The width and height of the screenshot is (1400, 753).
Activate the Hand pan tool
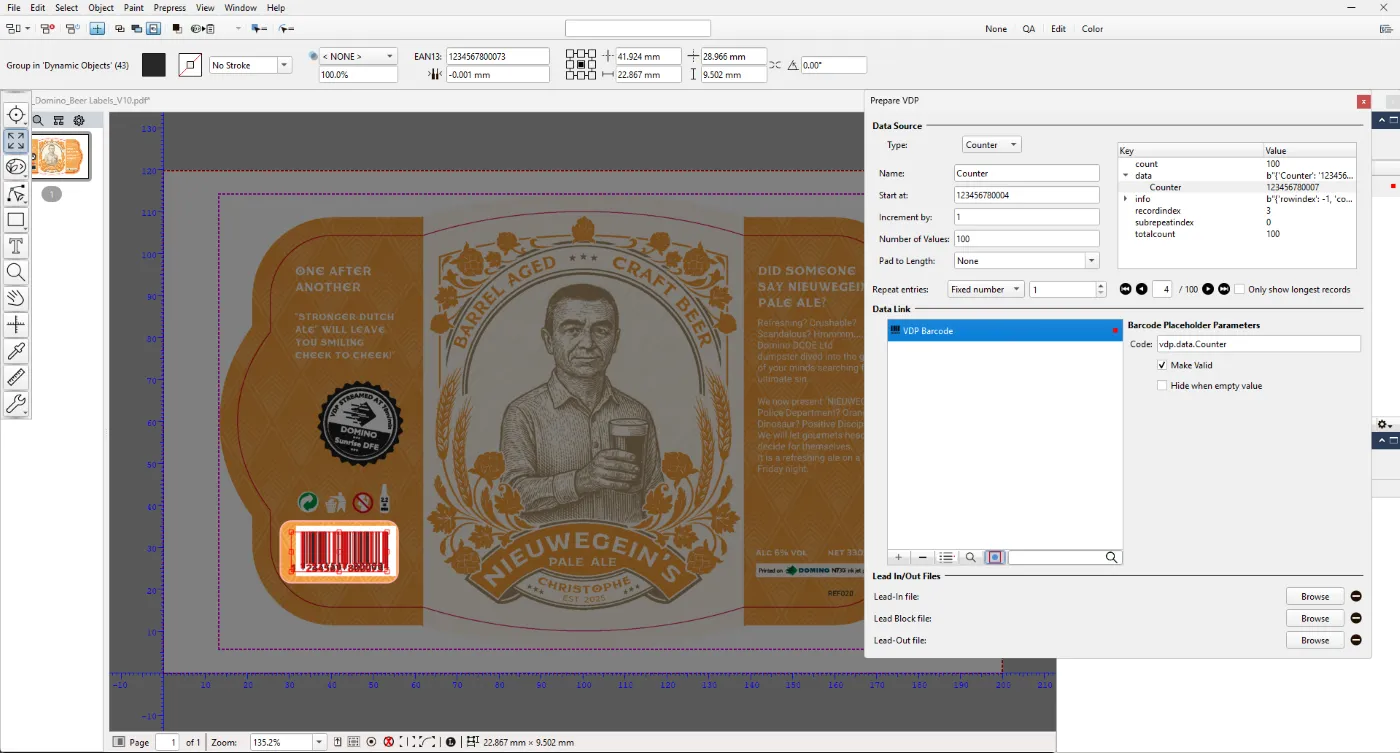coord(16,298)
